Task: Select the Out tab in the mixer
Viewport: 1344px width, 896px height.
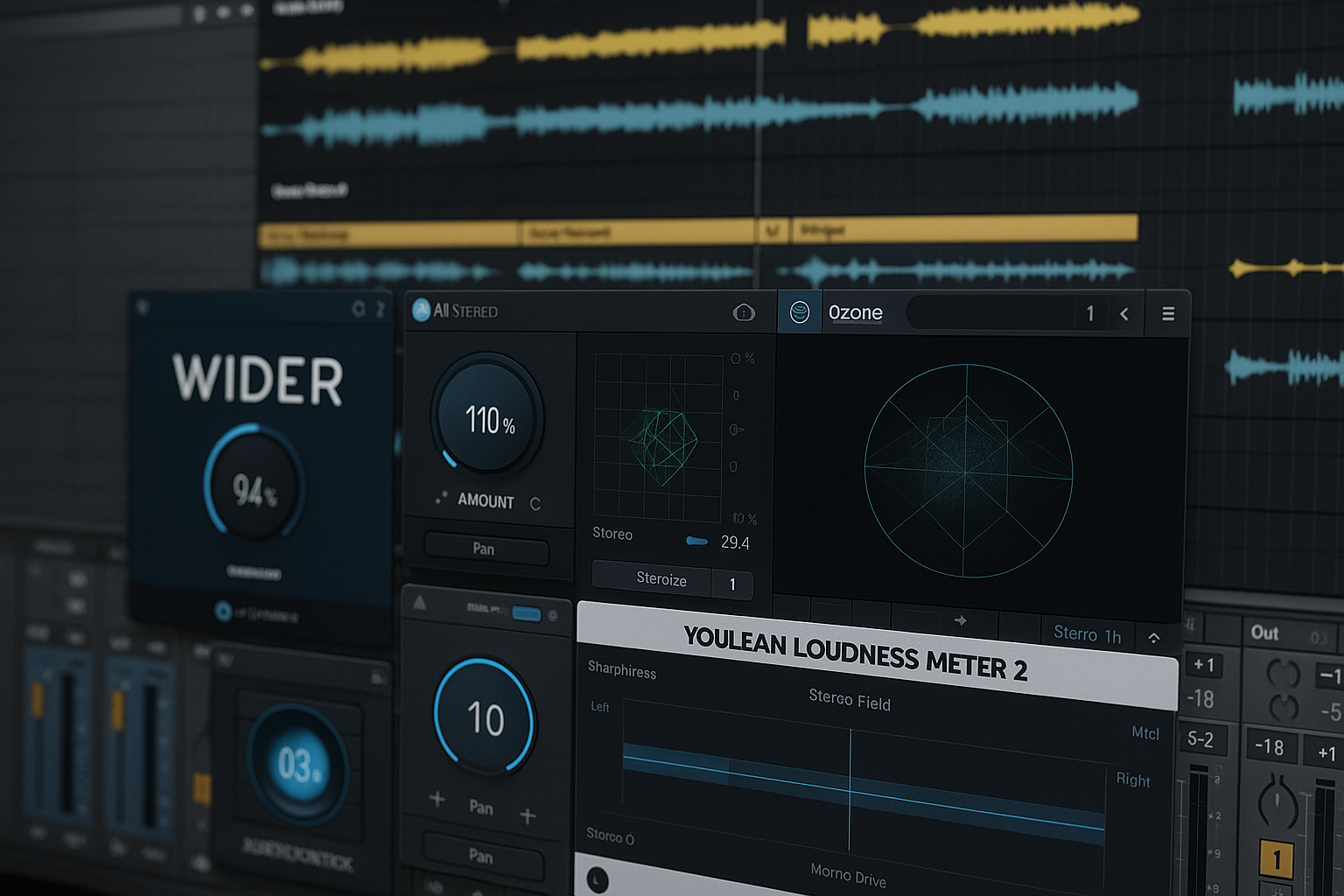Action: pos(1264,633)
